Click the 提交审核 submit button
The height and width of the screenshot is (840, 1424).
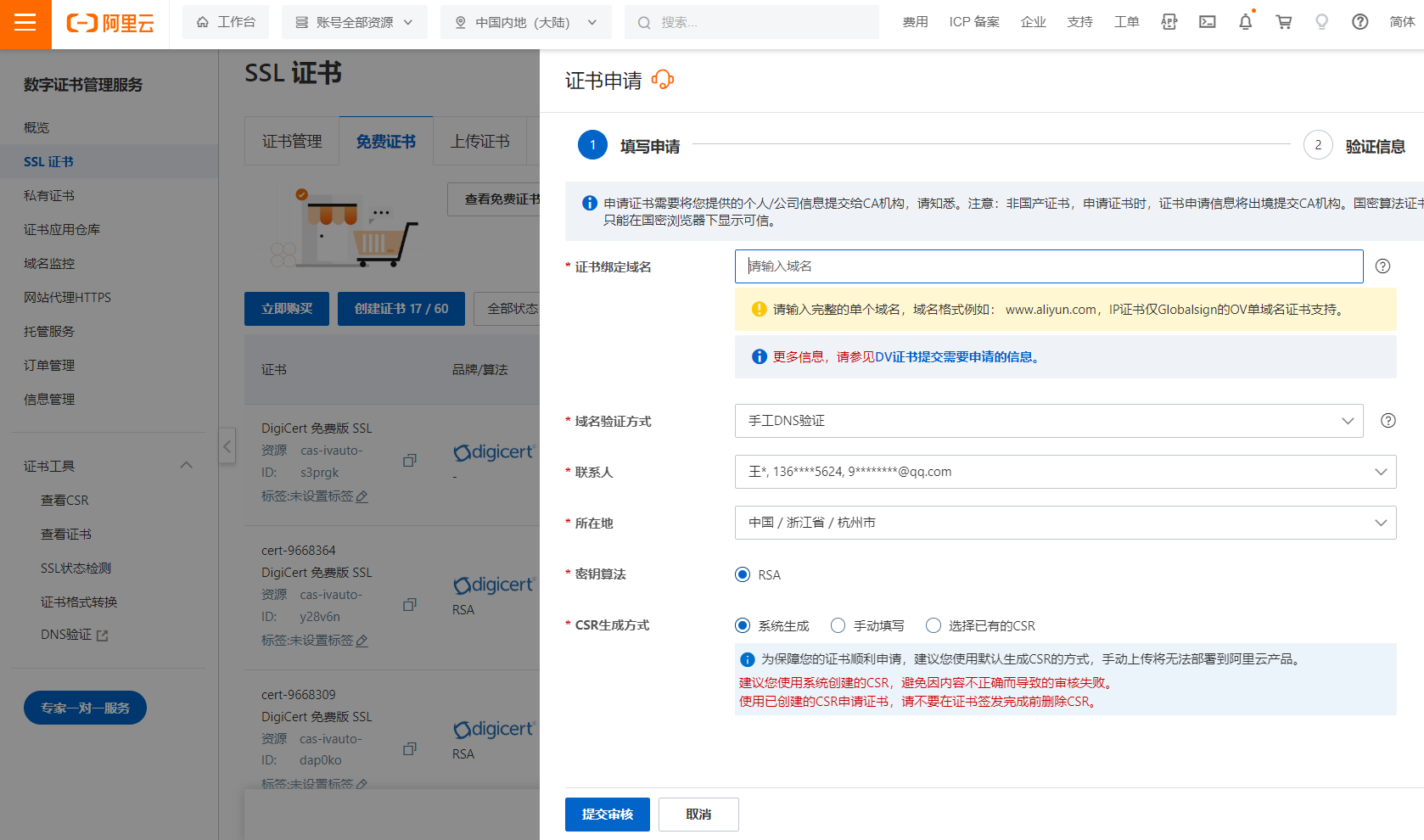coord(607,815)
